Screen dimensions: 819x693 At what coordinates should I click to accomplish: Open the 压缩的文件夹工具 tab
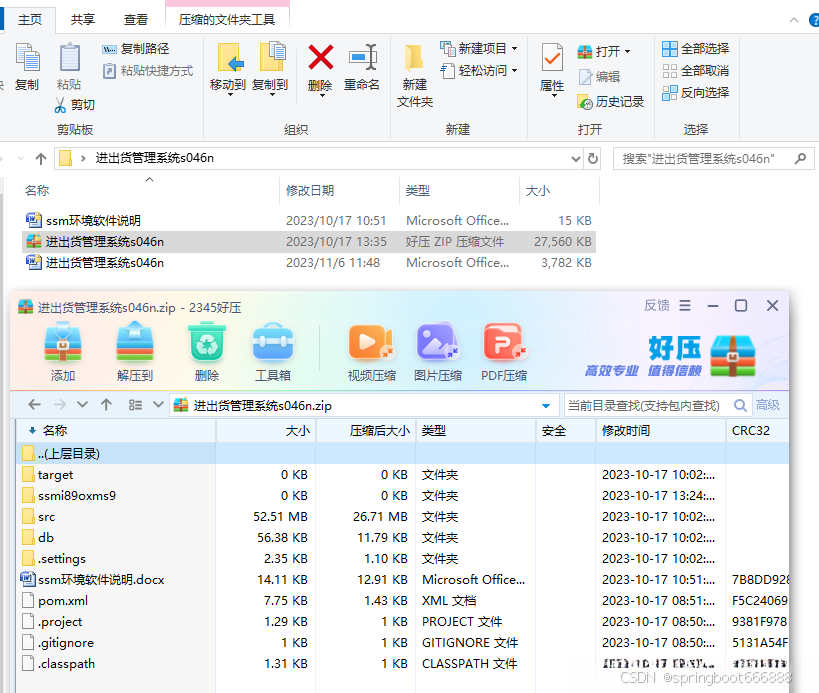[x=227, y=20]
